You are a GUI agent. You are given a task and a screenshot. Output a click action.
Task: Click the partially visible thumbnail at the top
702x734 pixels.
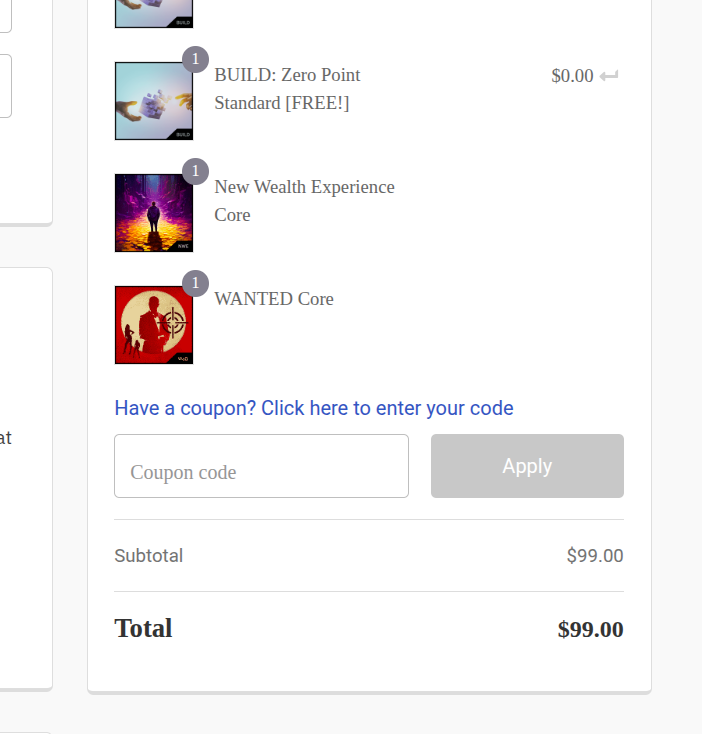tap(154, 13)
